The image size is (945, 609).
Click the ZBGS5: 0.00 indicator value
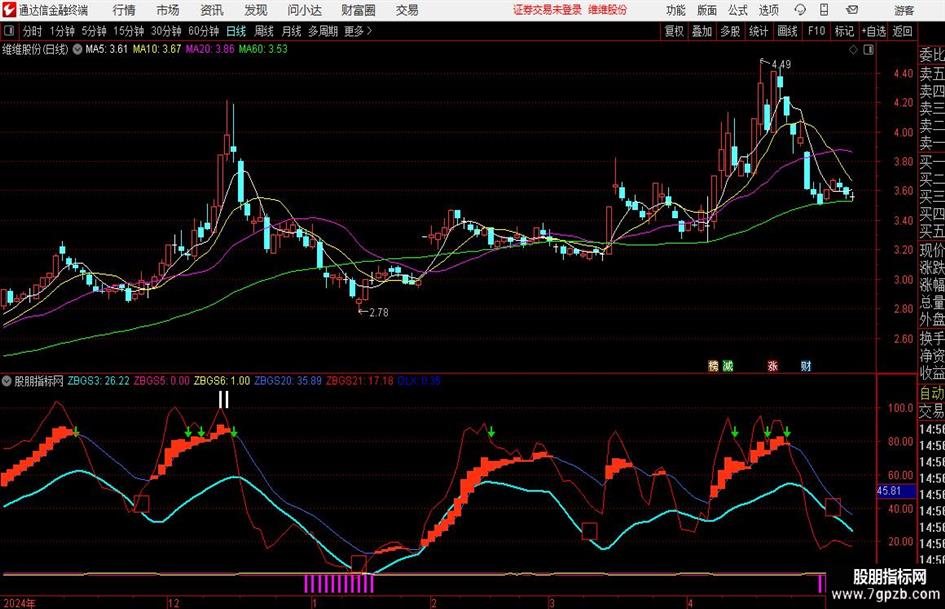(162, 381)
